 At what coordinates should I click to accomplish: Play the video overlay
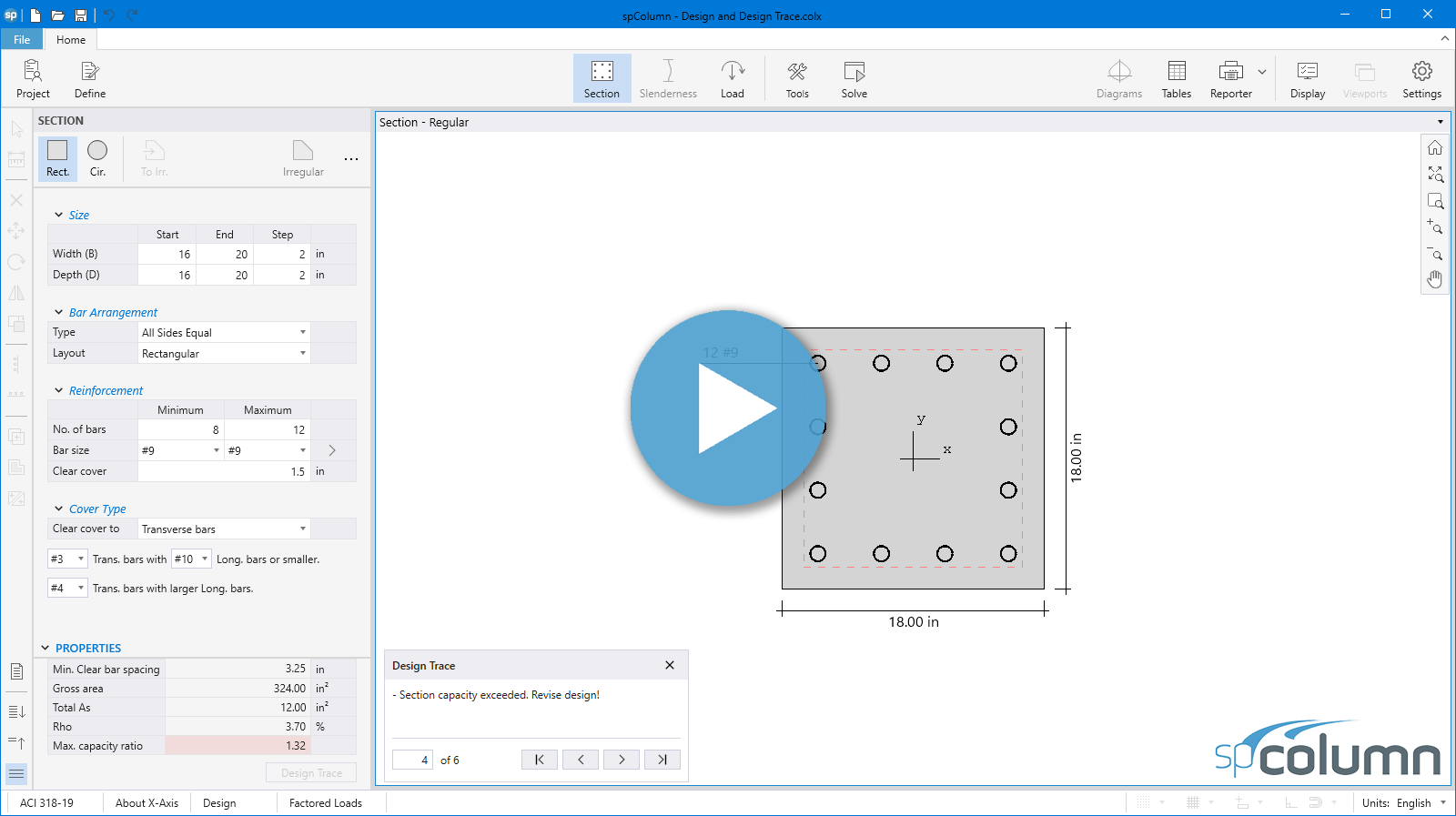[x=729, y=408]
